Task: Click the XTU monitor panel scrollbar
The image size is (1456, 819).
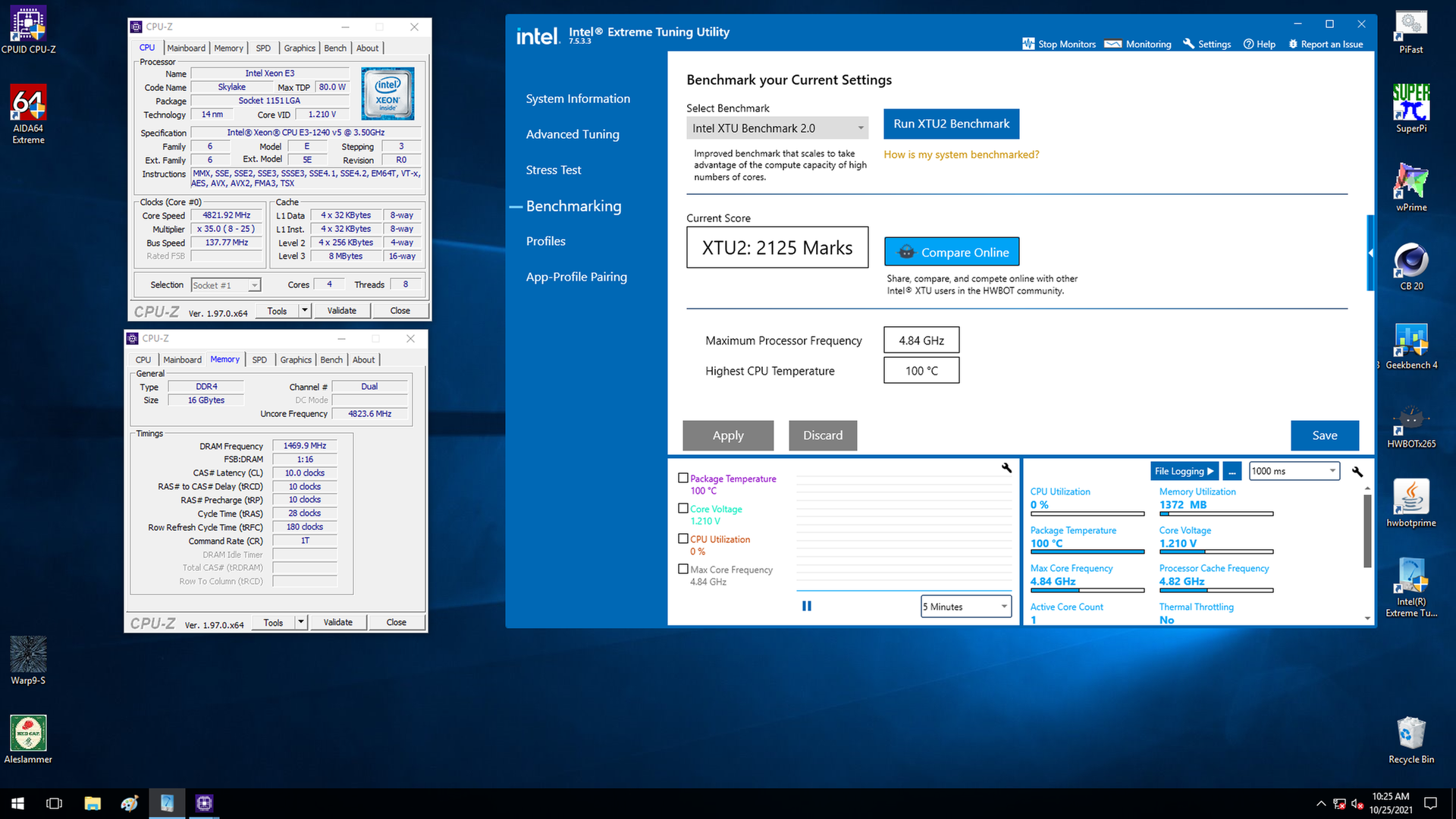Action: click(x=1368, y=531)
